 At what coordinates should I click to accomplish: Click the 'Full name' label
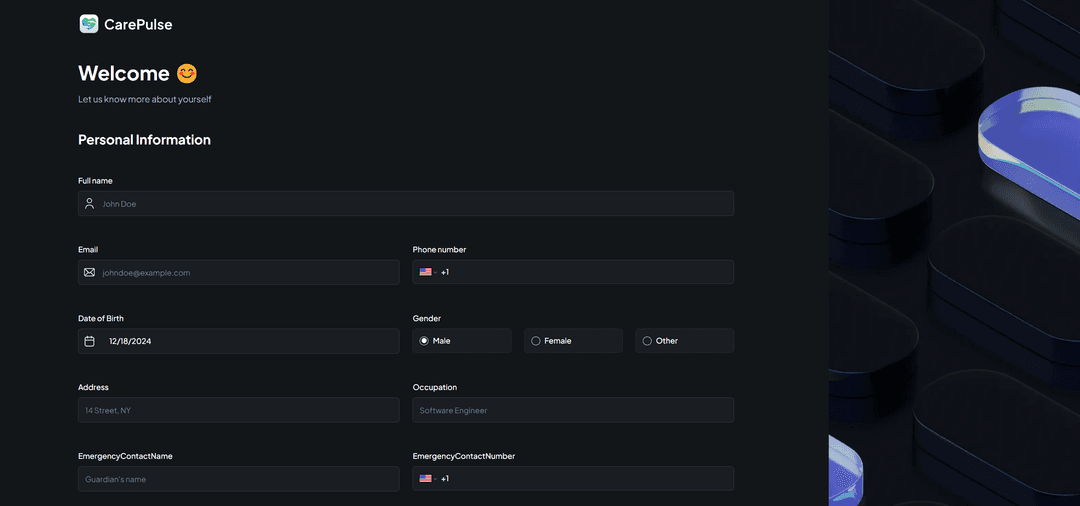95,180
